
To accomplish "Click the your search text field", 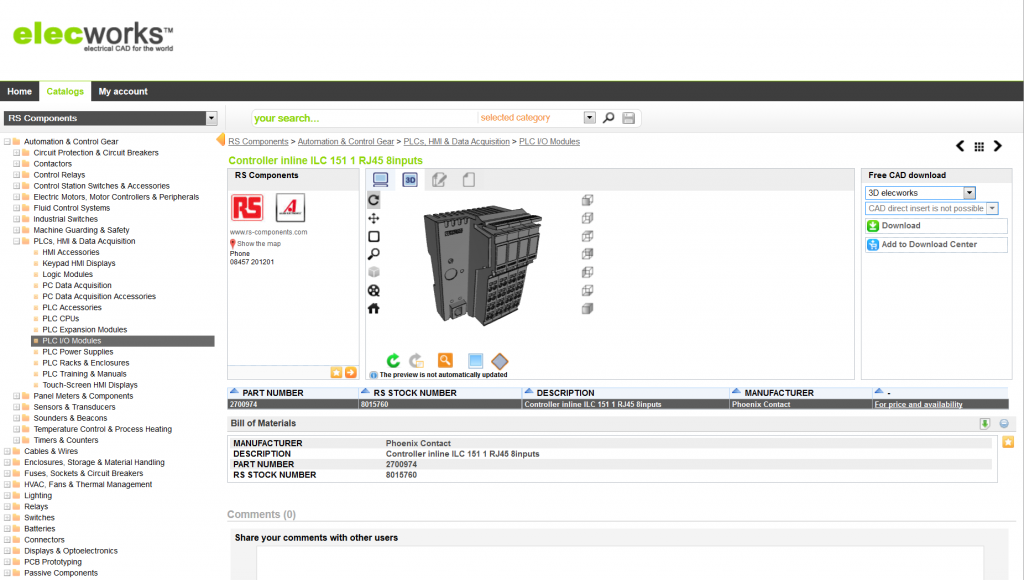I will click(364, 118).
